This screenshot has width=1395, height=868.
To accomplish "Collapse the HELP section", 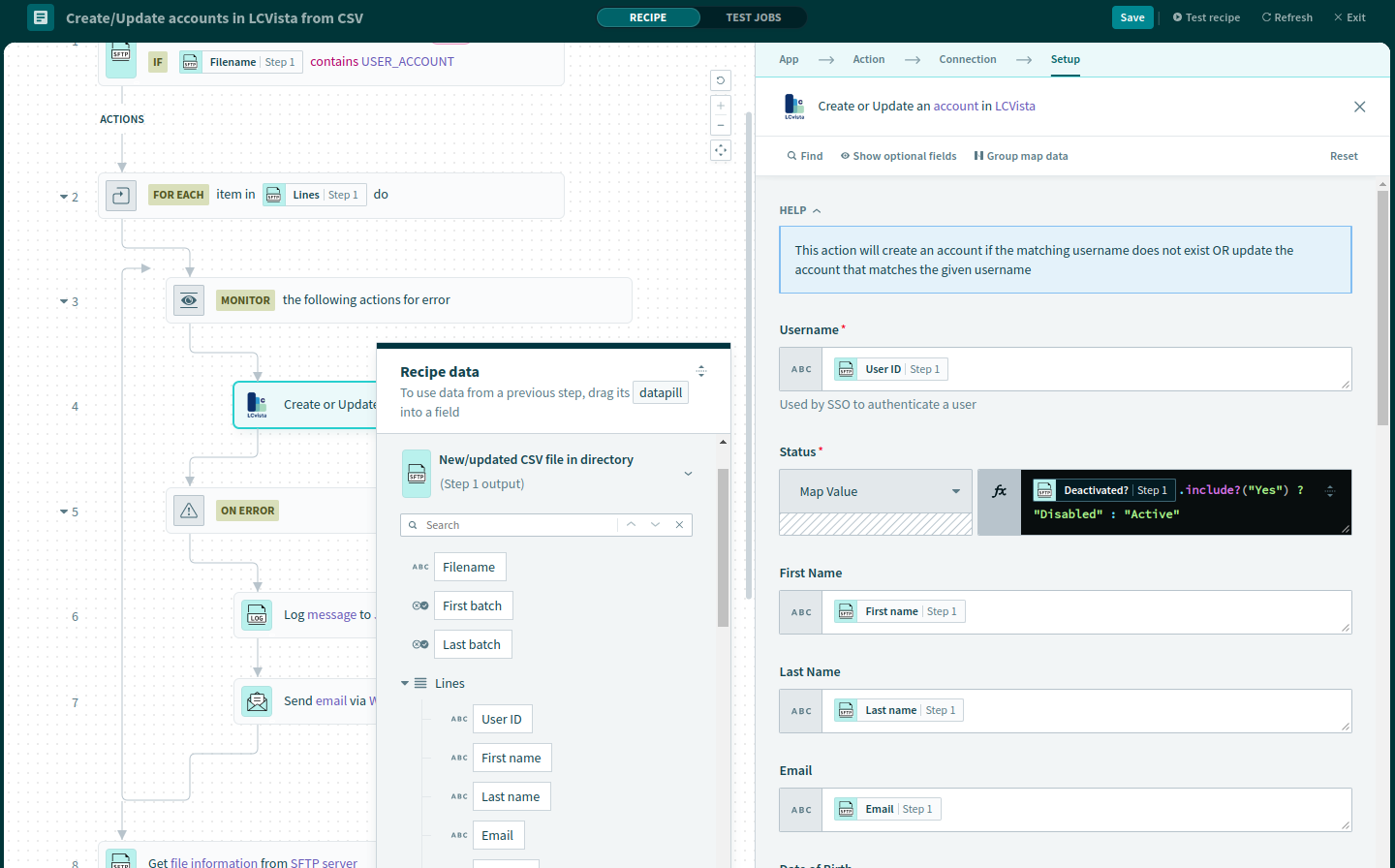I will (x=817, y=209).
